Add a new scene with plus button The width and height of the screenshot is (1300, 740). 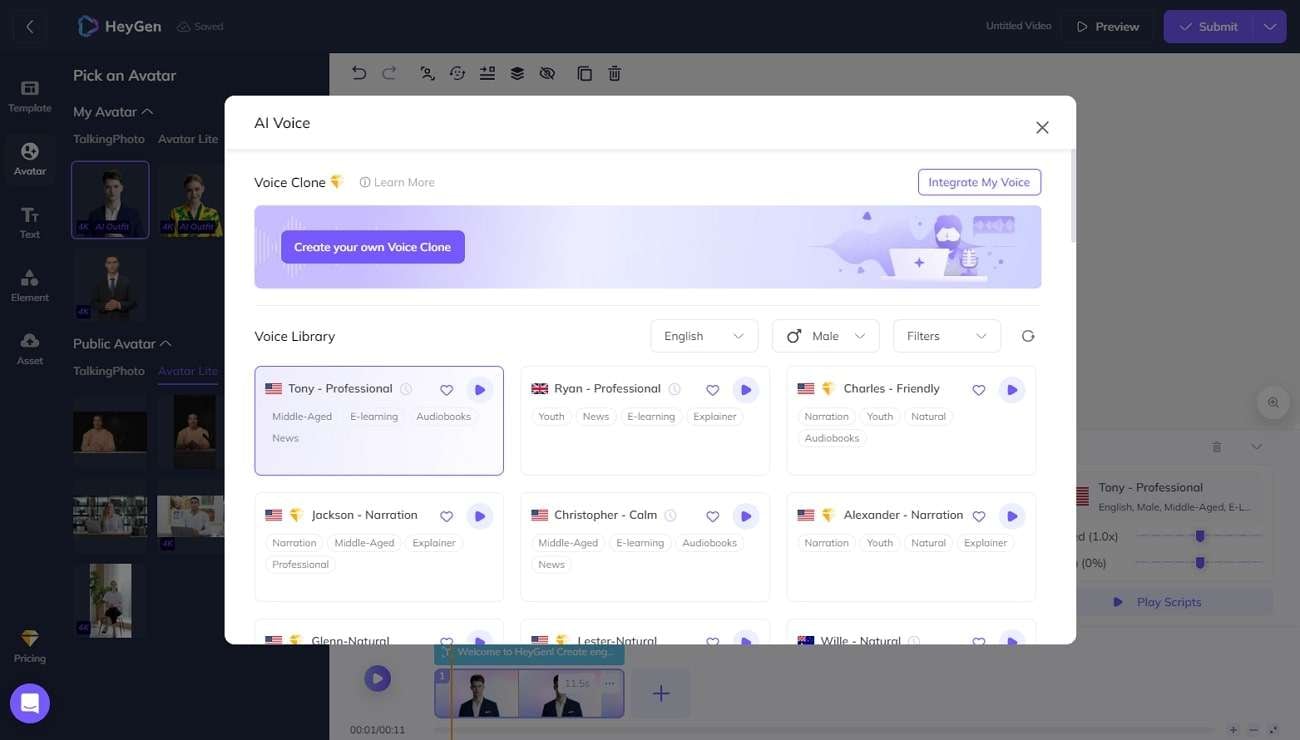pos(661,693)
